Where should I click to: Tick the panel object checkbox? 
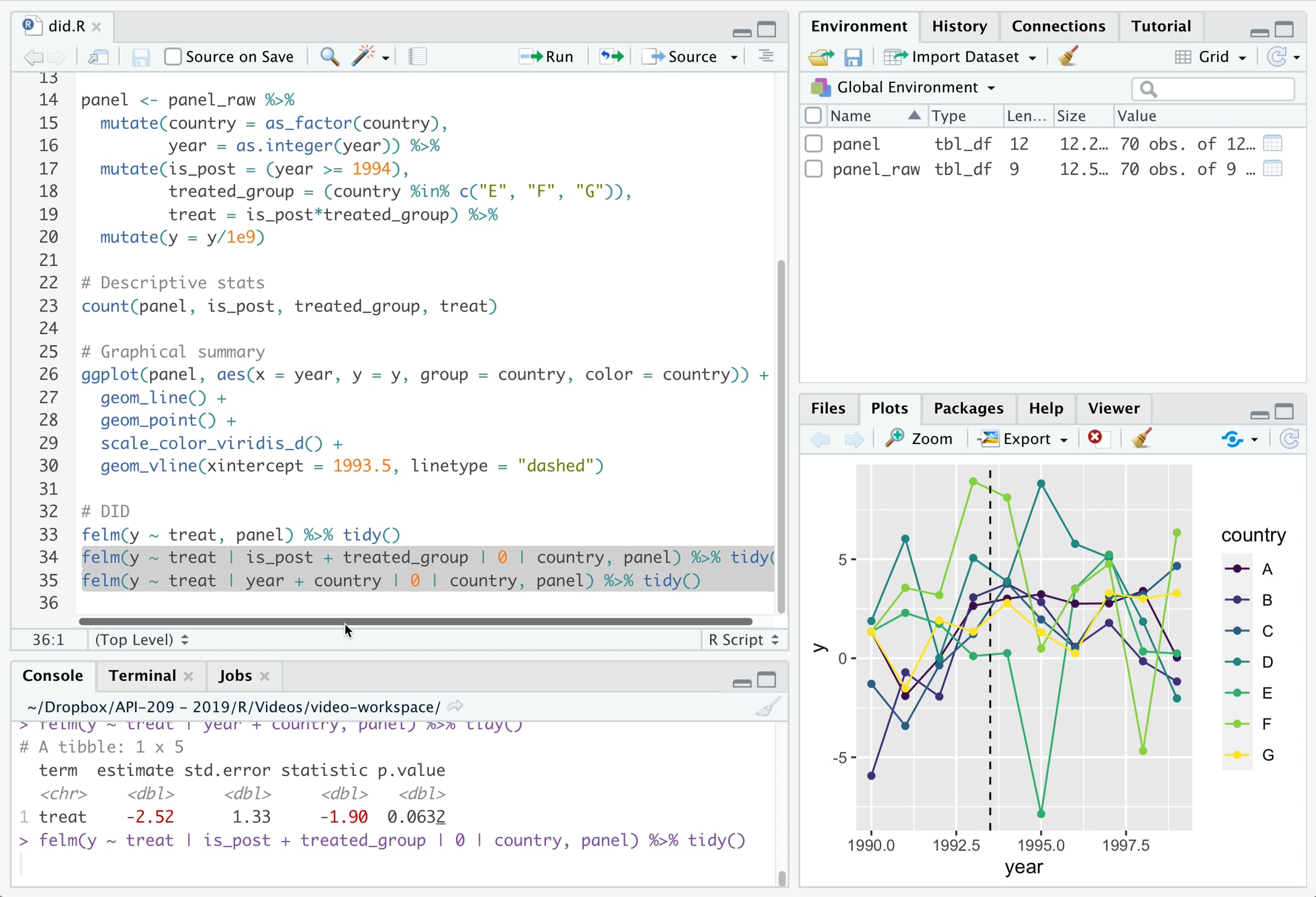pyautogui.click(x=813, y=144)
